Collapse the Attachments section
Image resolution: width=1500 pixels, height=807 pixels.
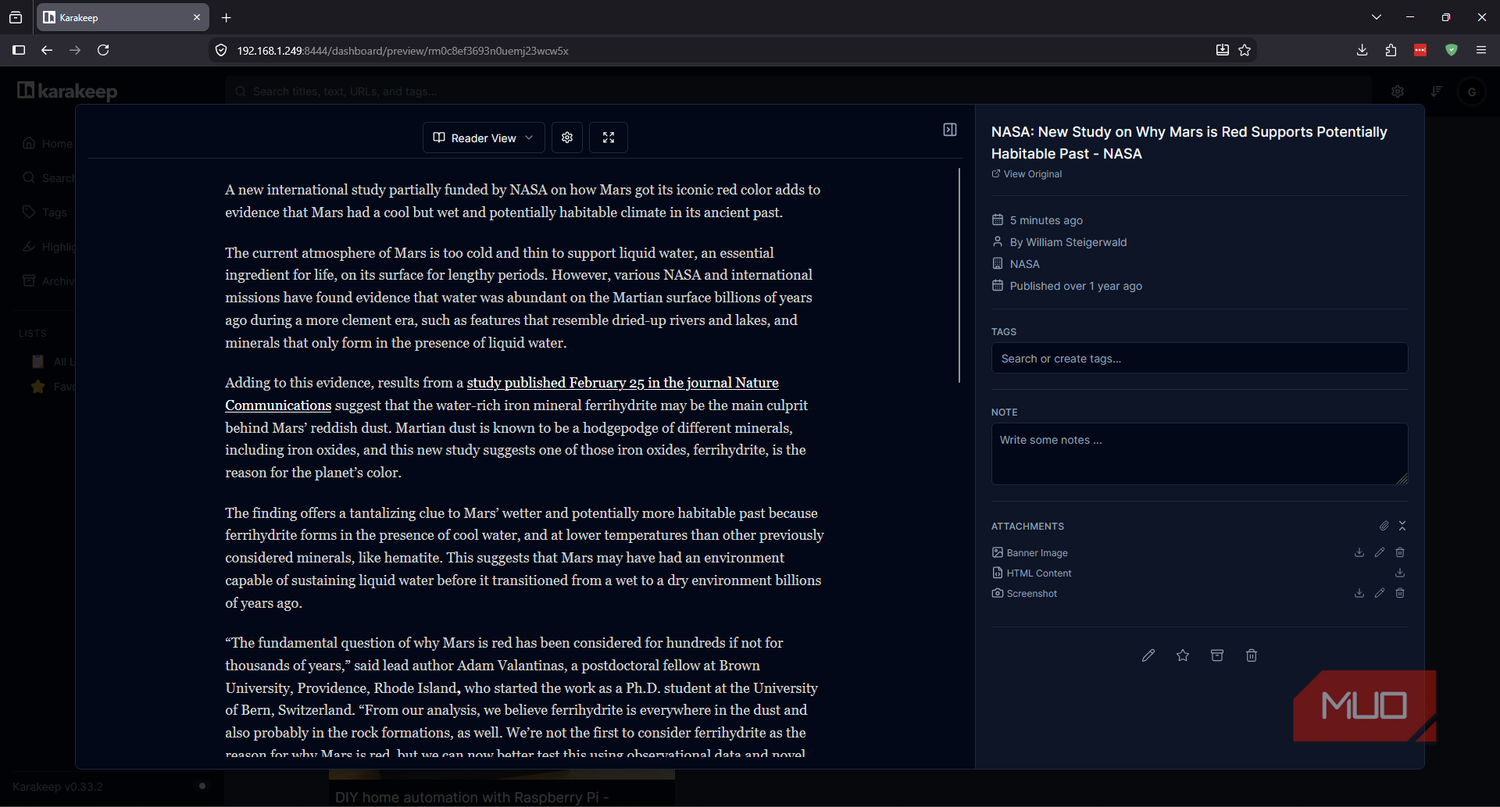pyautogui.click(x=1402, y=526)
